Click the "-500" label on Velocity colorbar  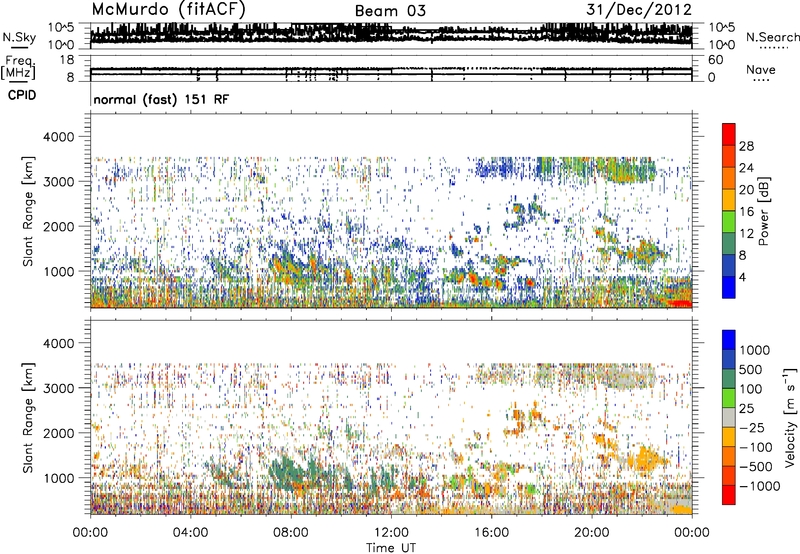(x=755, y=467)
